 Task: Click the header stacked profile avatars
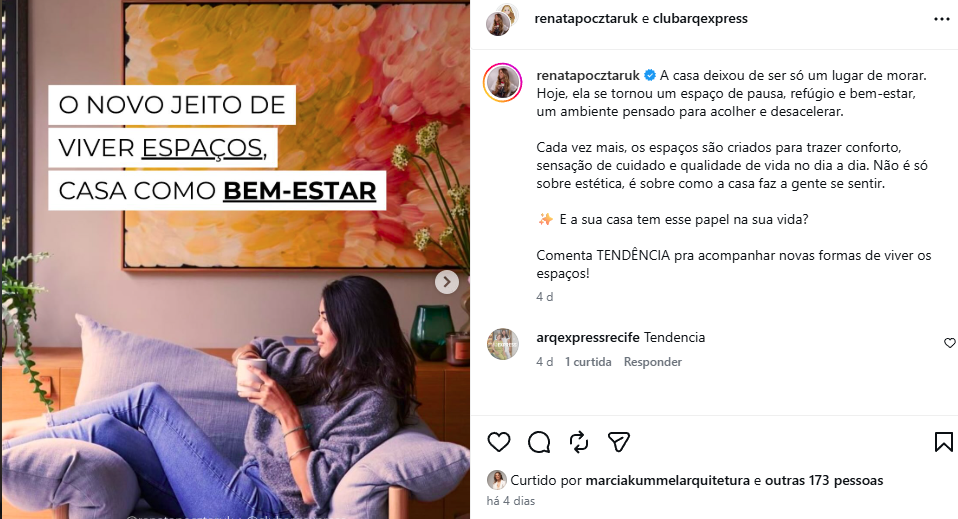[x=502, y=20]
